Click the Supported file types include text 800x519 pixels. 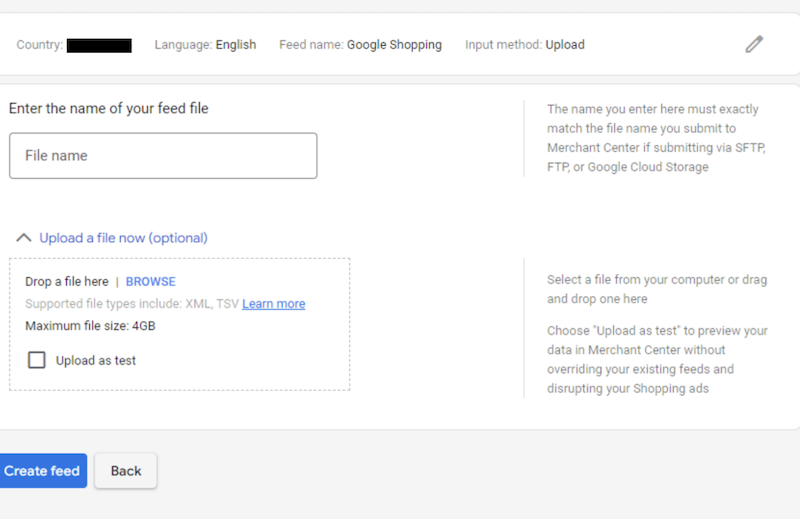click(x=132, y=304)
